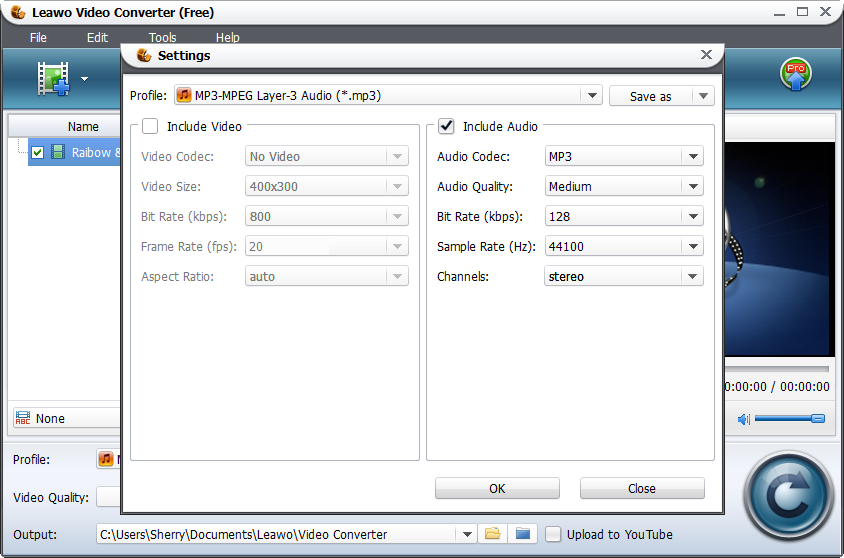The image size is (844, 558).
Task: Click the OK button
Action: pos(497,489)
